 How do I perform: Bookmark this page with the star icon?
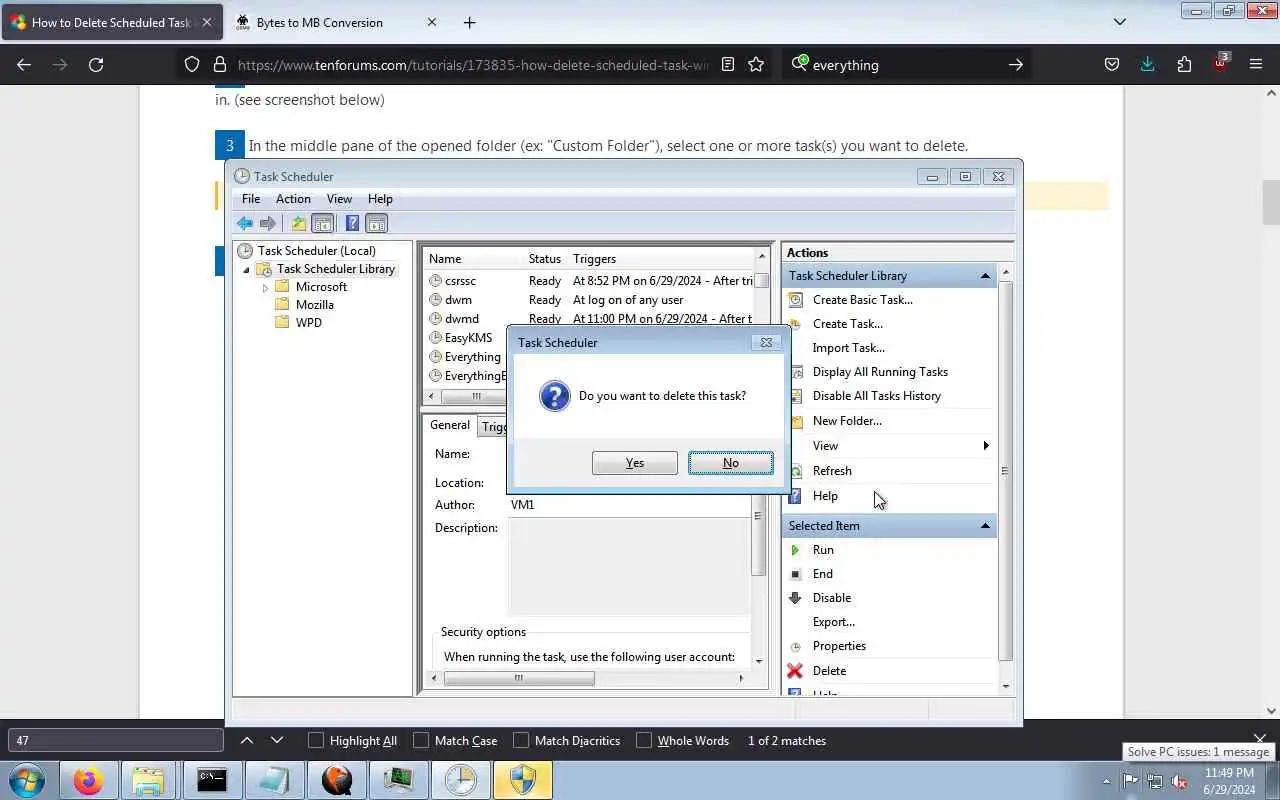coord(756,64)
